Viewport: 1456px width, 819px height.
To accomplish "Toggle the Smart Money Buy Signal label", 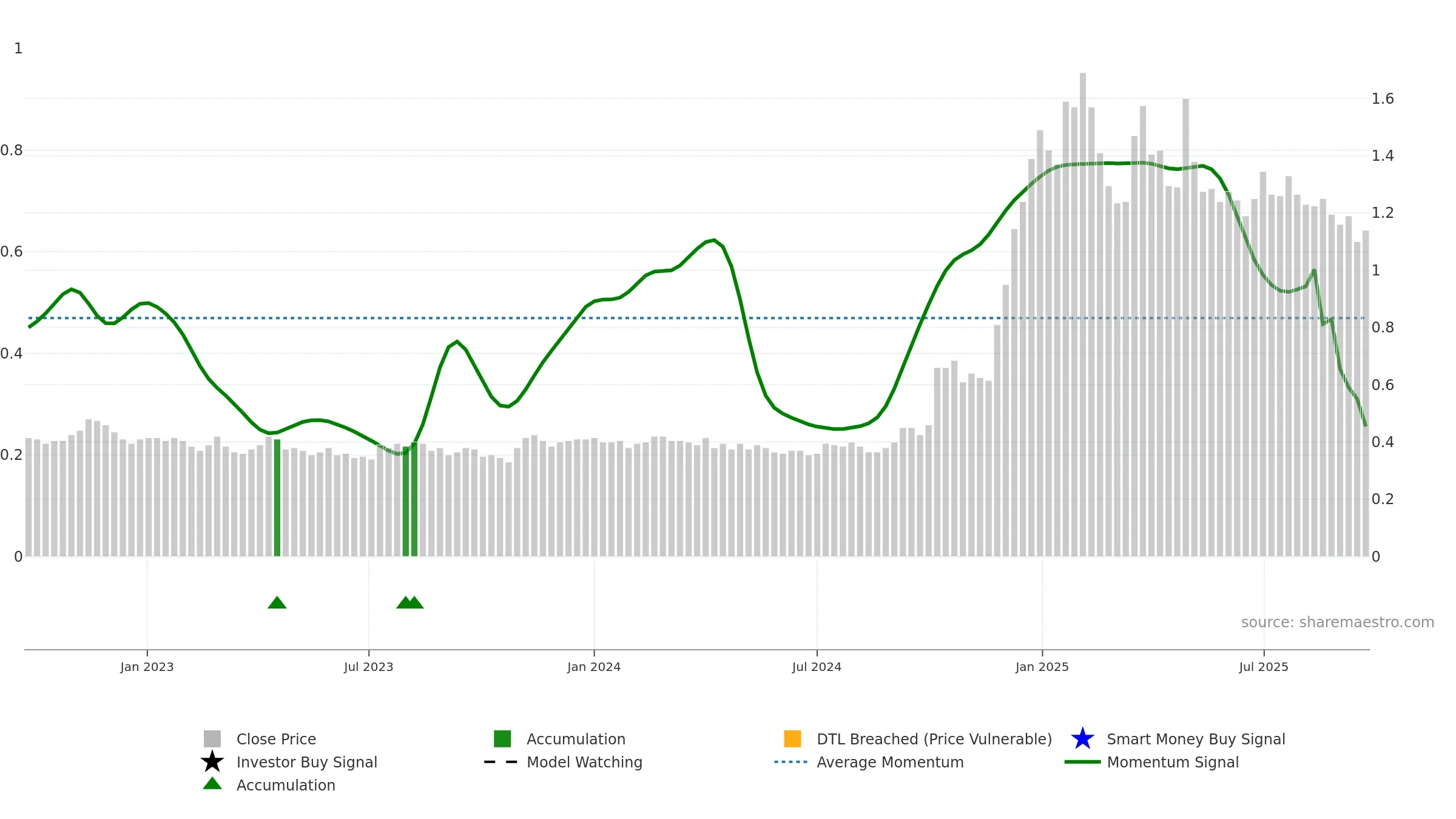I will coord(1196,739).
